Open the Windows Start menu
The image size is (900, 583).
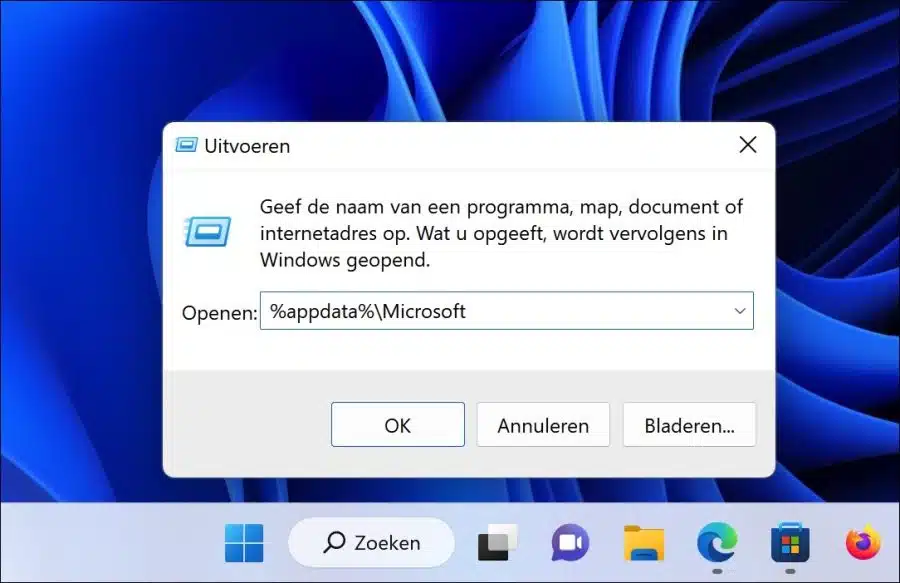244,542
